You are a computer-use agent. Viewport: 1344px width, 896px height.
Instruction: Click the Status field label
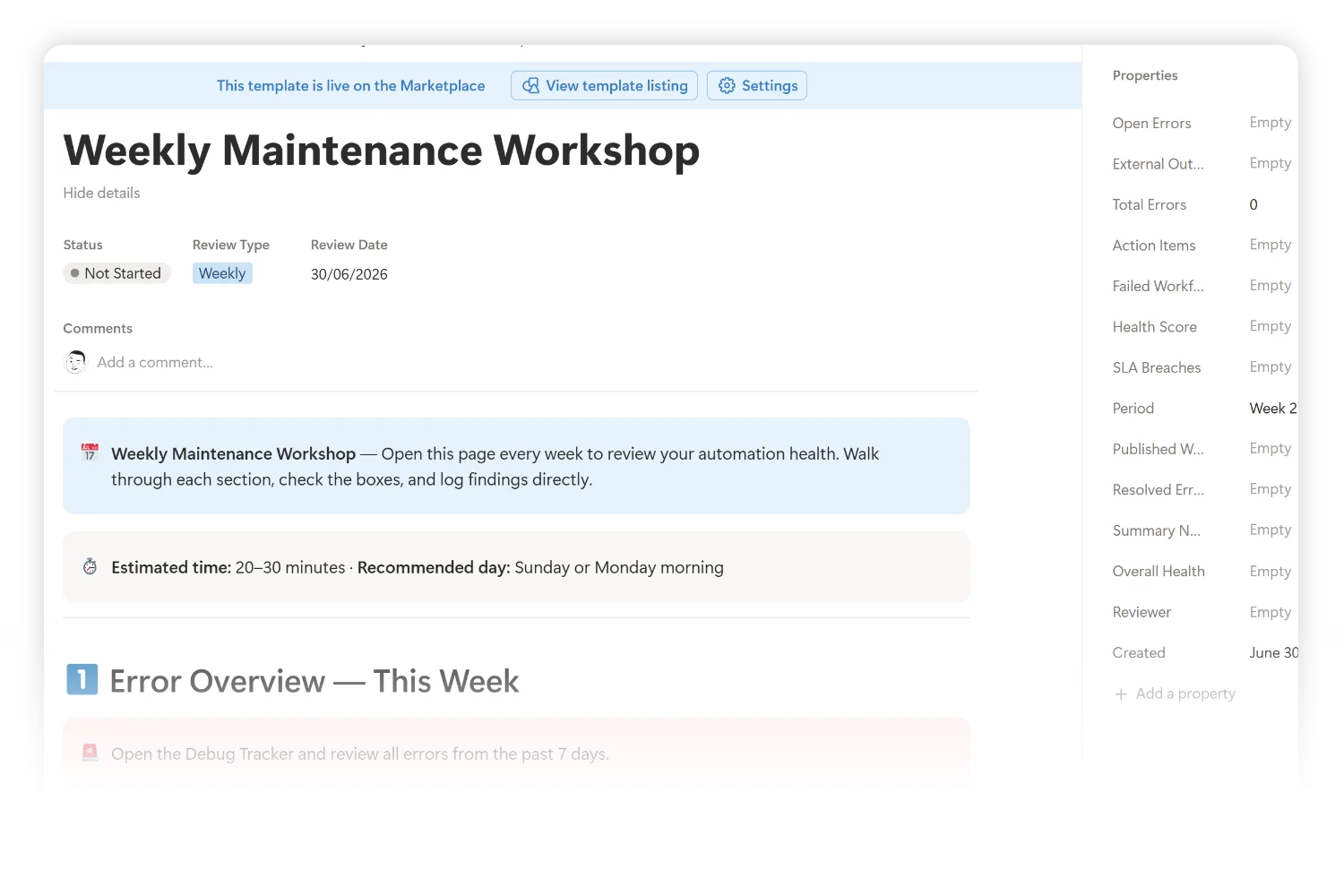(82, 246)
